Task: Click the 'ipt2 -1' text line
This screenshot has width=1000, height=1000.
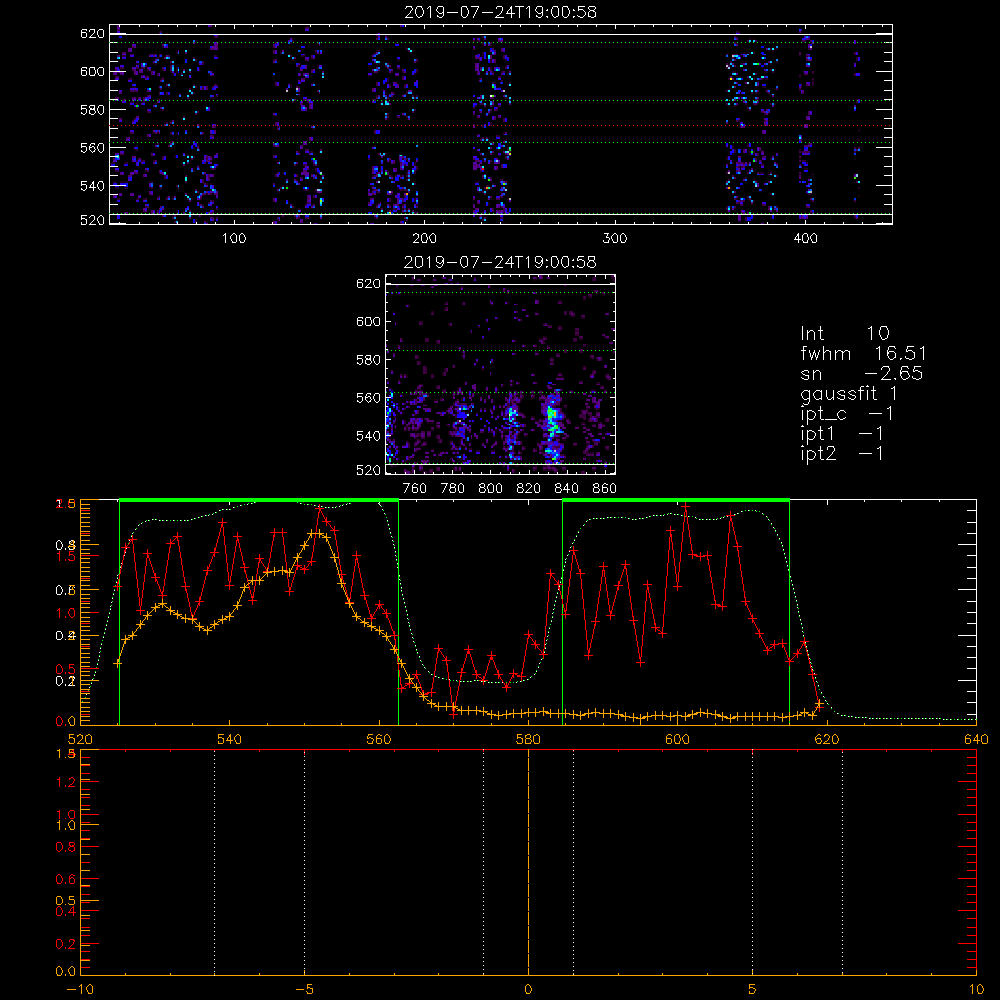Action: pos(842,454)
